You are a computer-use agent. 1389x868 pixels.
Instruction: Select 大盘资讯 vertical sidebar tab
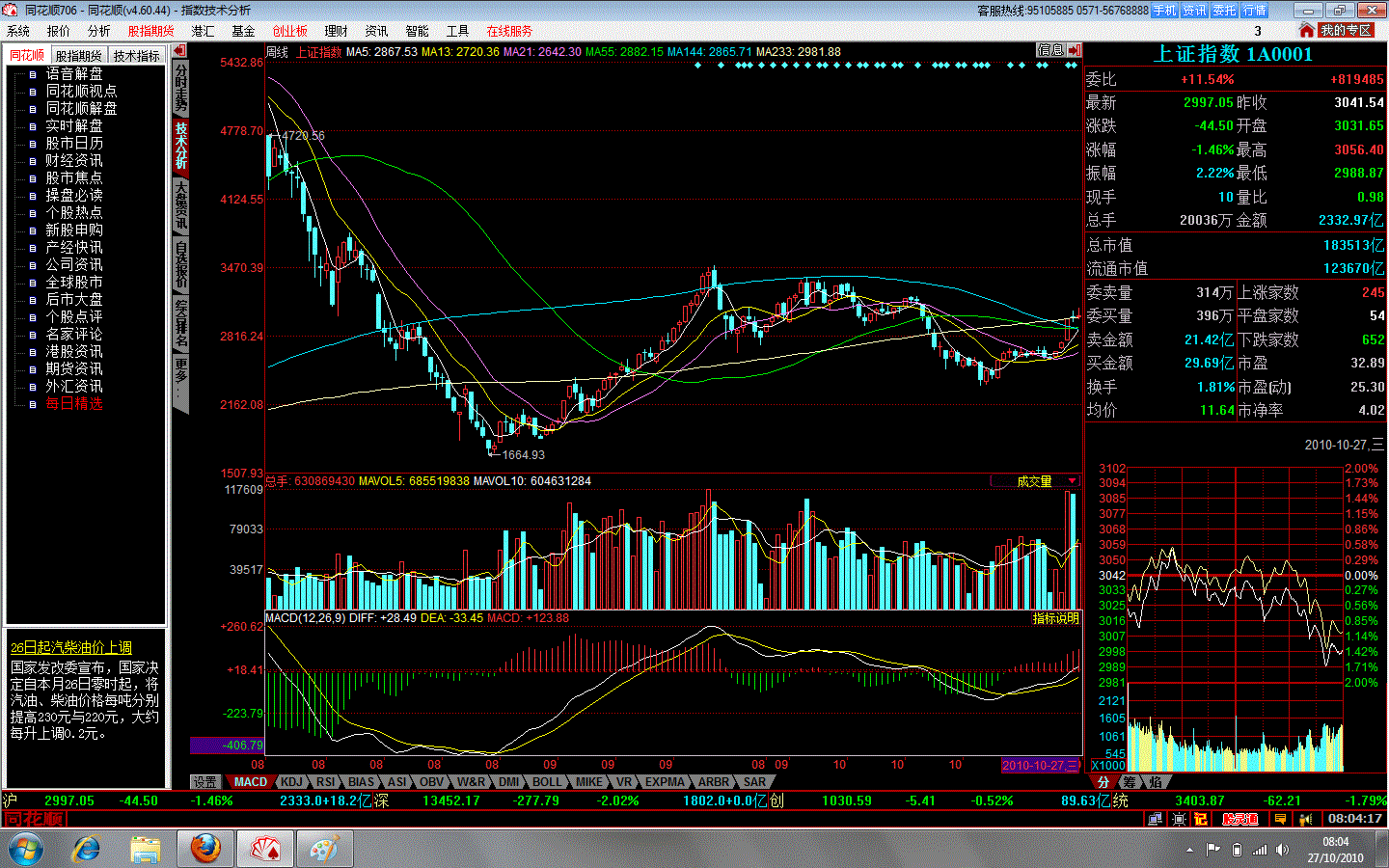click(x=180, y=204)
